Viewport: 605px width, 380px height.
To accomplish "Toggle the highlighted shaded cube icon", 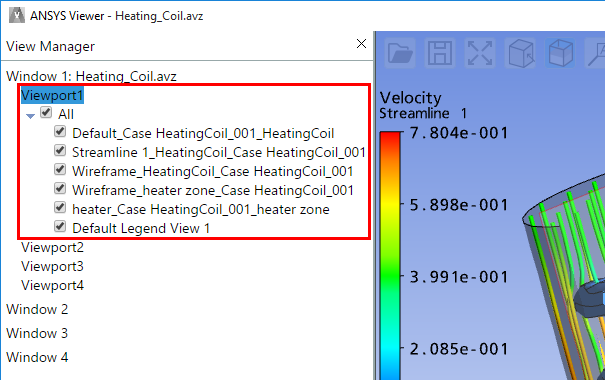I will [559, 53].
